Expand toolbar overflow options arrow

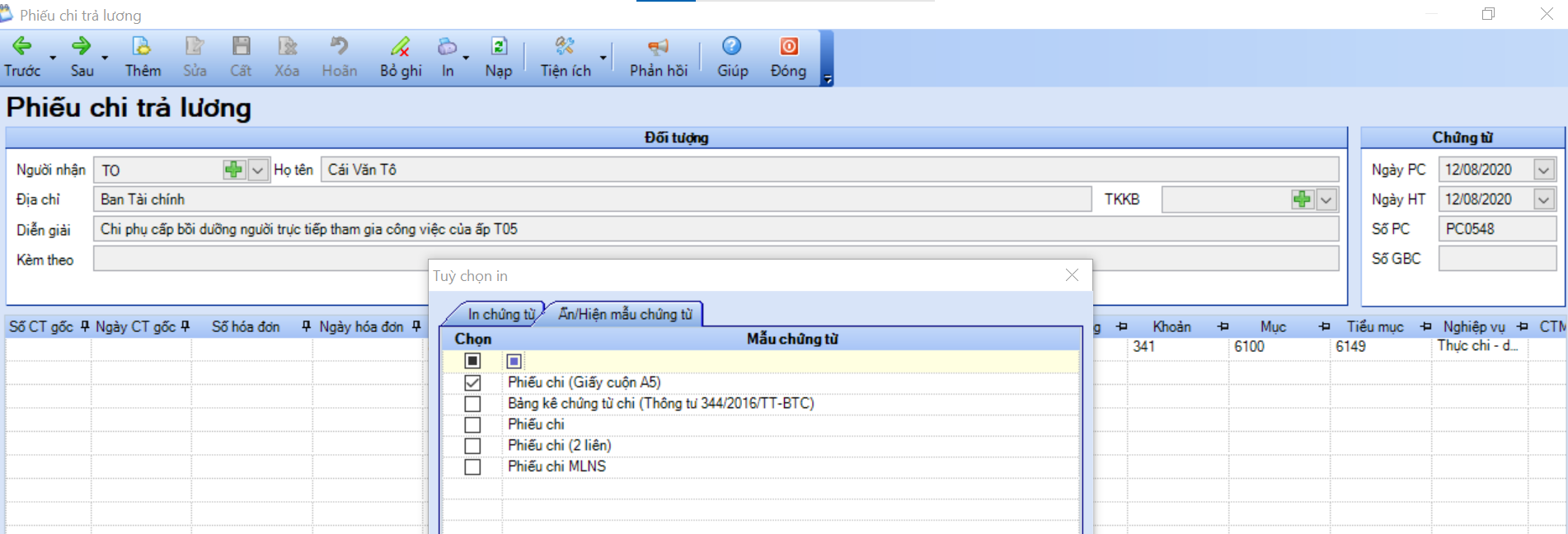coord(827,79)
